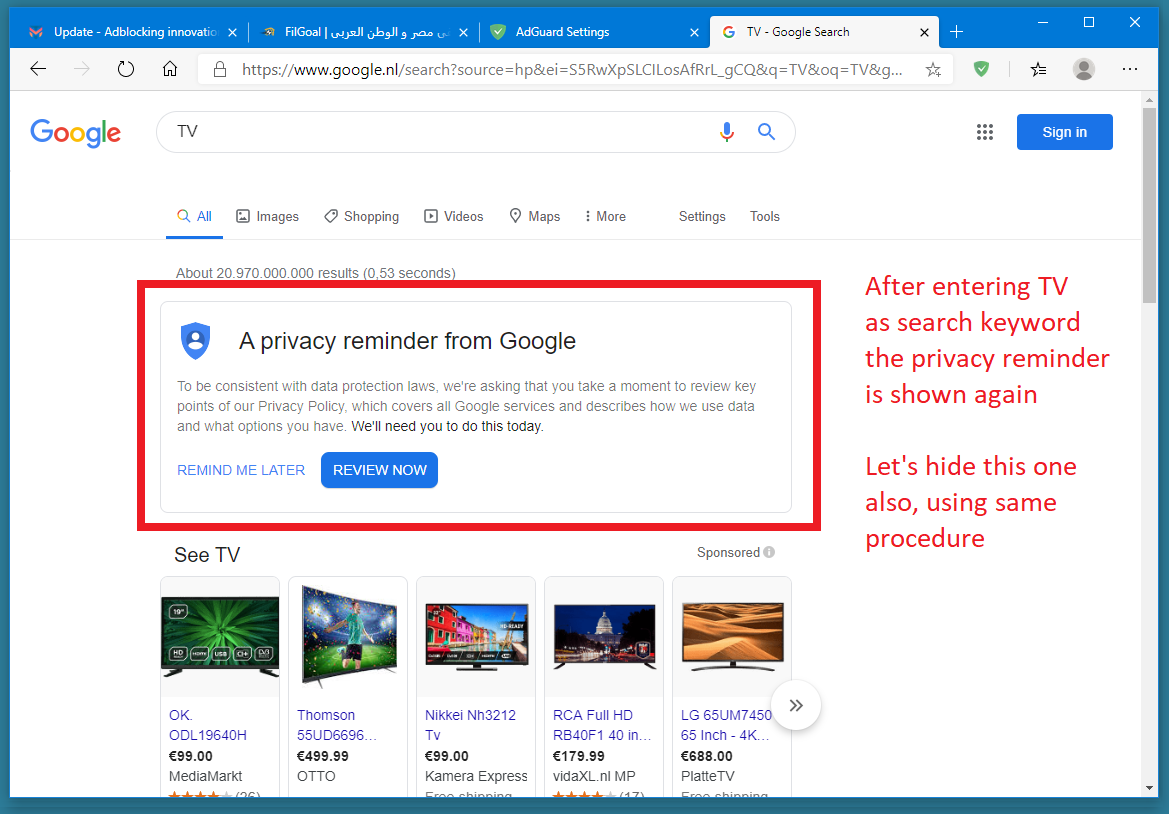Click the scrollbar down arrow
Image resolution: width=1172 pixels, height=814 pixels.
tap(1149, 788)
